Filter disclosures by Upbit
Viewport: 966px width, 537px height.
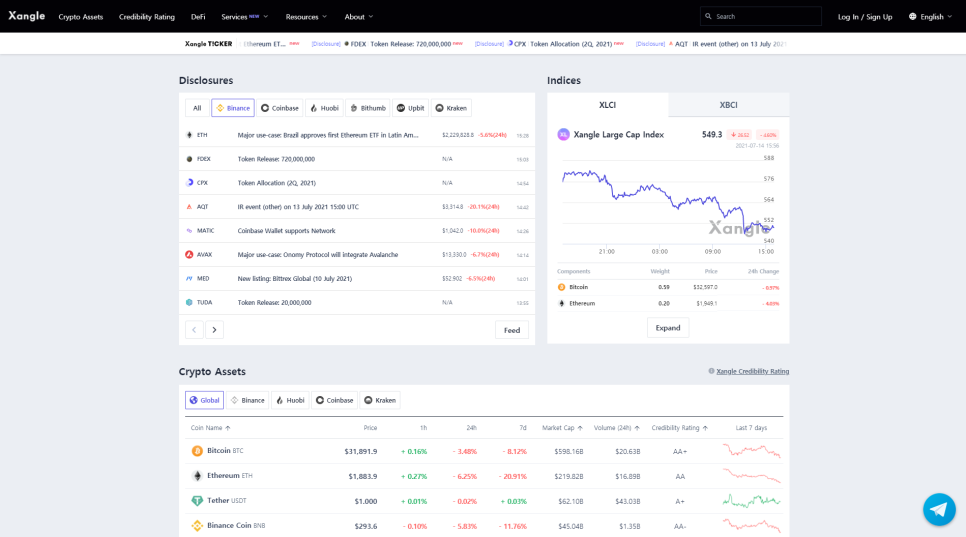[x=411, y=108]
